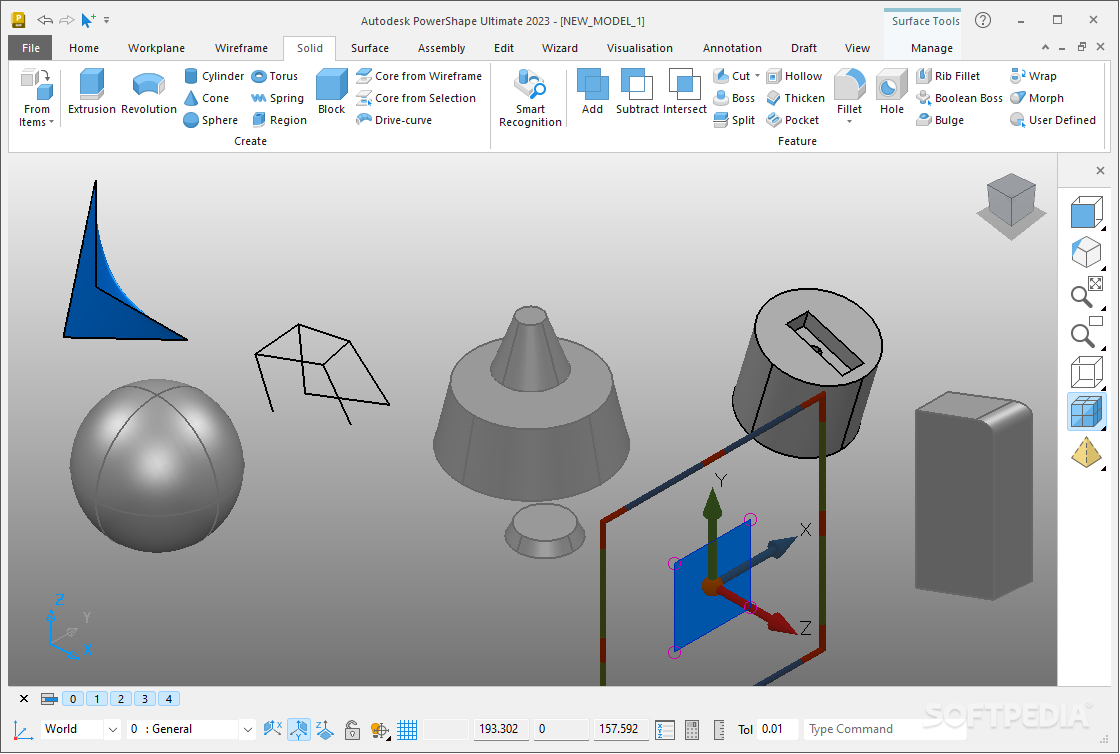Apply the Pocket feature
The height and width of the screenshot is (754, 1120).
coord(793,120)
